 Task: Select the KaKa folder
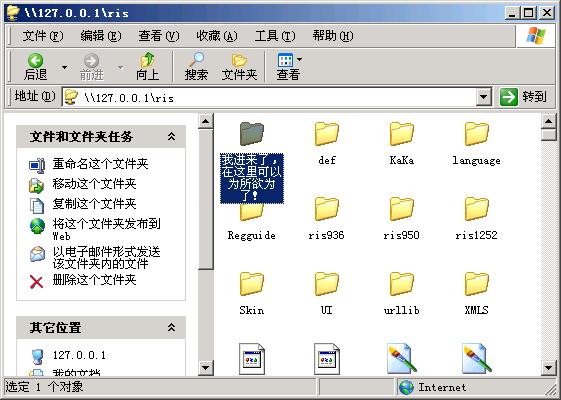point(401,142)
